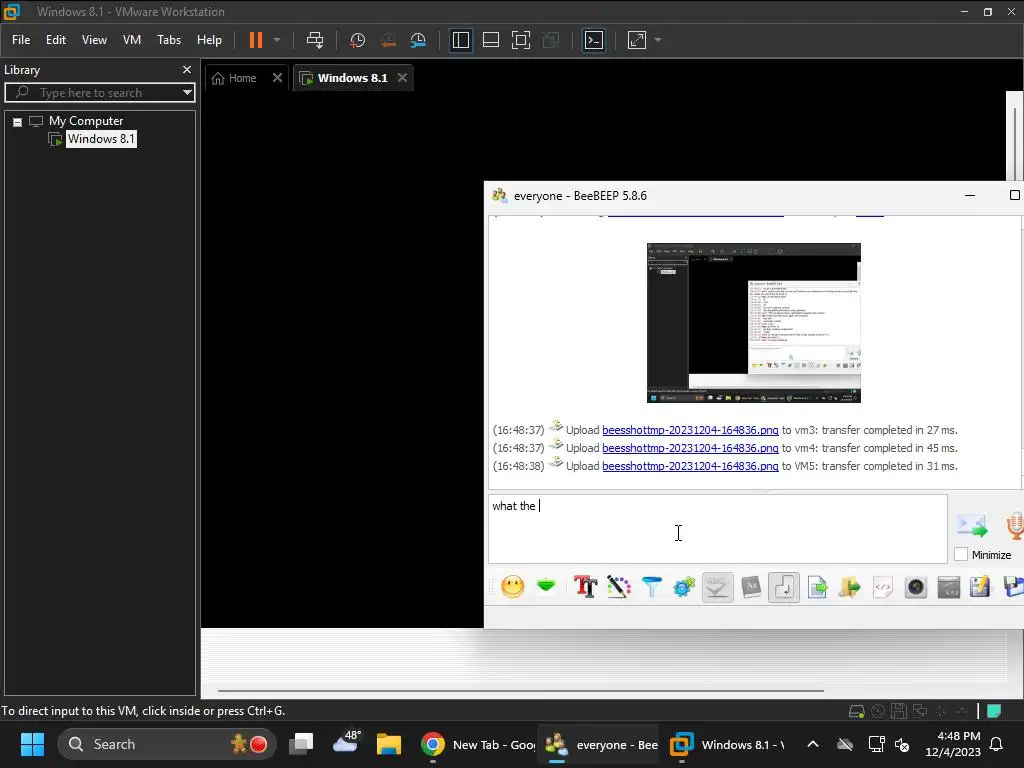Open the VMware View menu

pyautogui.click(x=94, y=40)
